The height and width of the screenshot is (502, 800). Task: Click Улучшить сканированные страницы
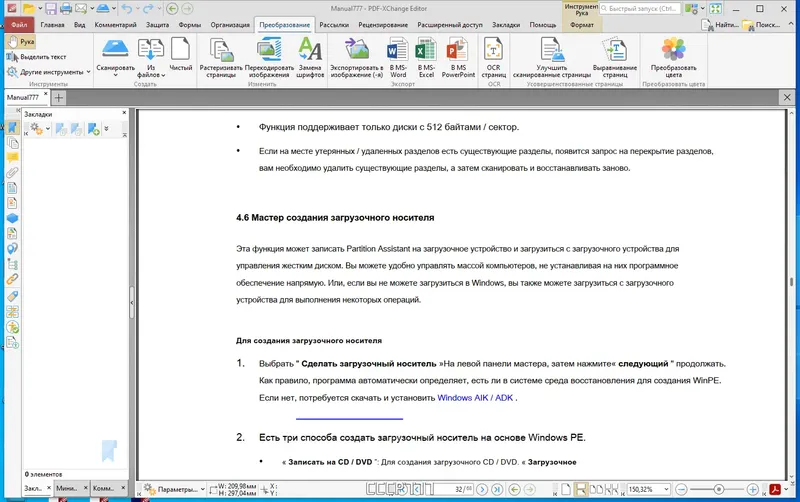(552, 58)
